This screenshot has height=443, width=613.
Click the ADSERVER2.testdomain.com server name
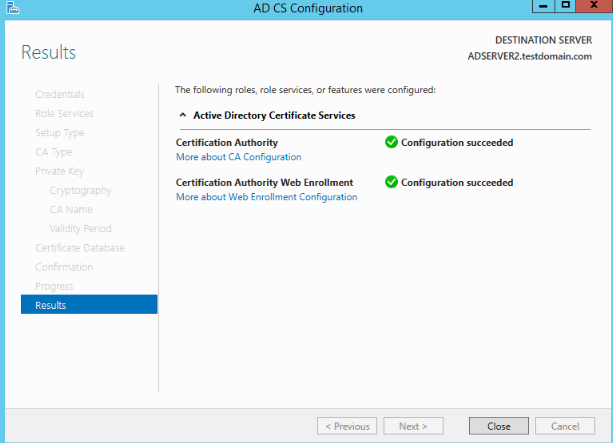tap(530, 56)
